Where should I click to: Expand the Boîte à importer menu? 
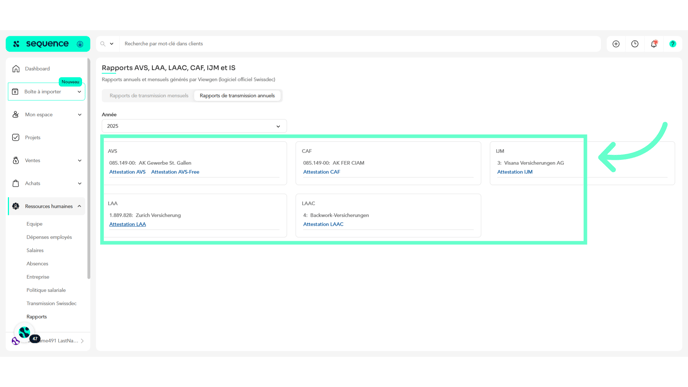79,92
